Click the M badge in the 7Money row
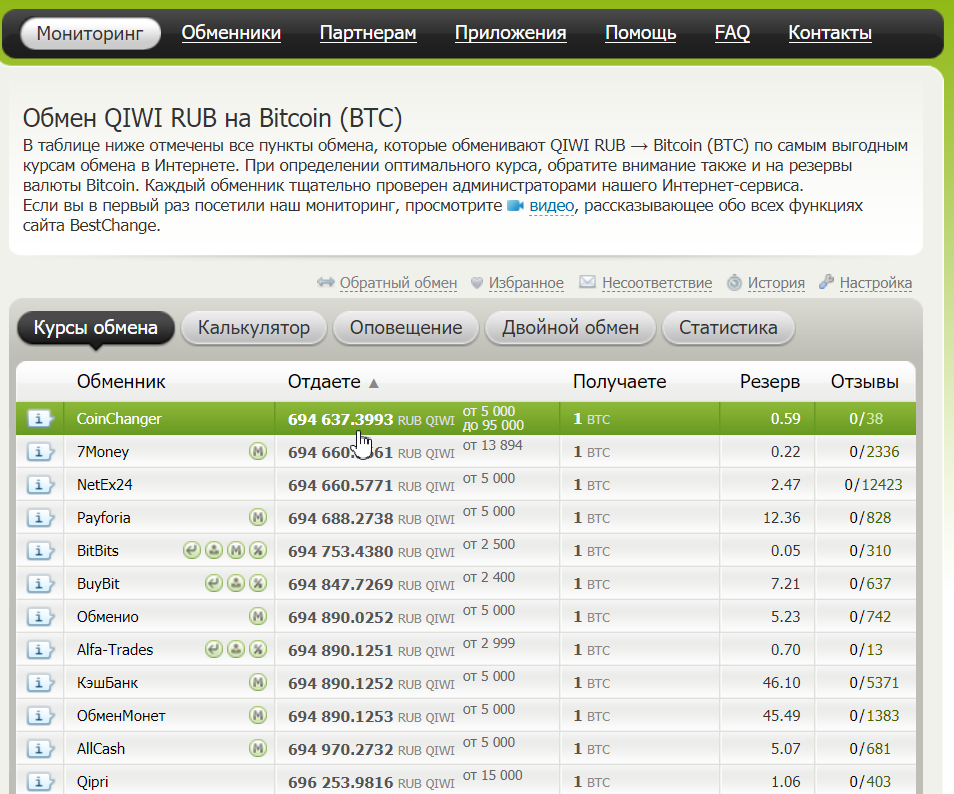954x794 pixels. (258, 451)
